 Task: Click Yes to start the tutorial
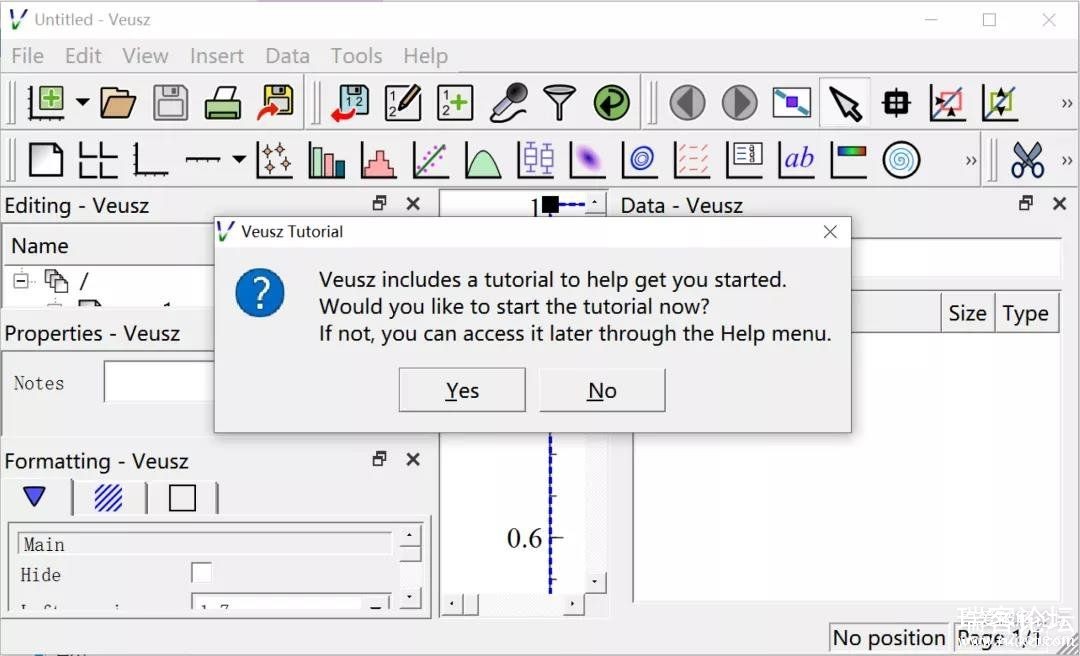462,390
